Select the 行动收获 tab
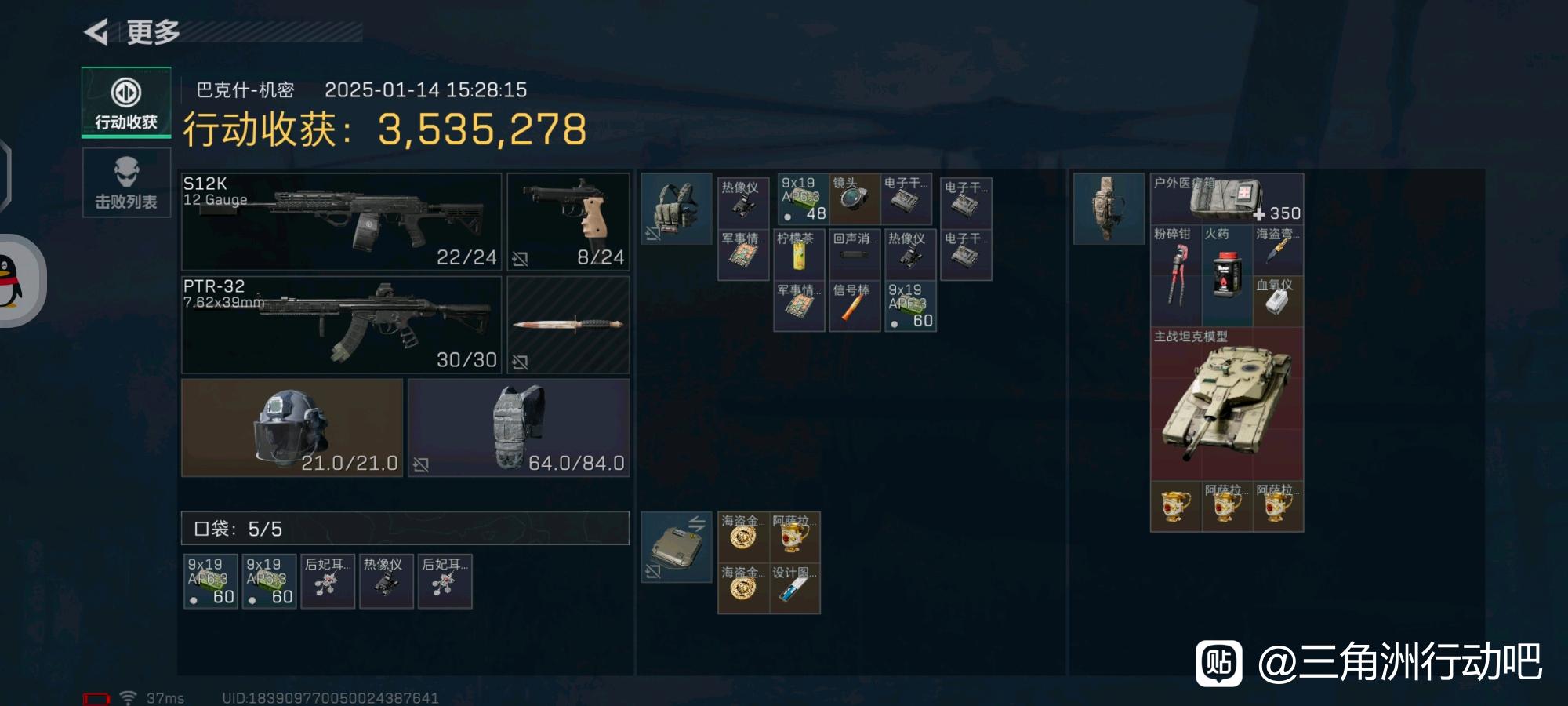This screenshot has height=706, width=1568. point(126,103)
